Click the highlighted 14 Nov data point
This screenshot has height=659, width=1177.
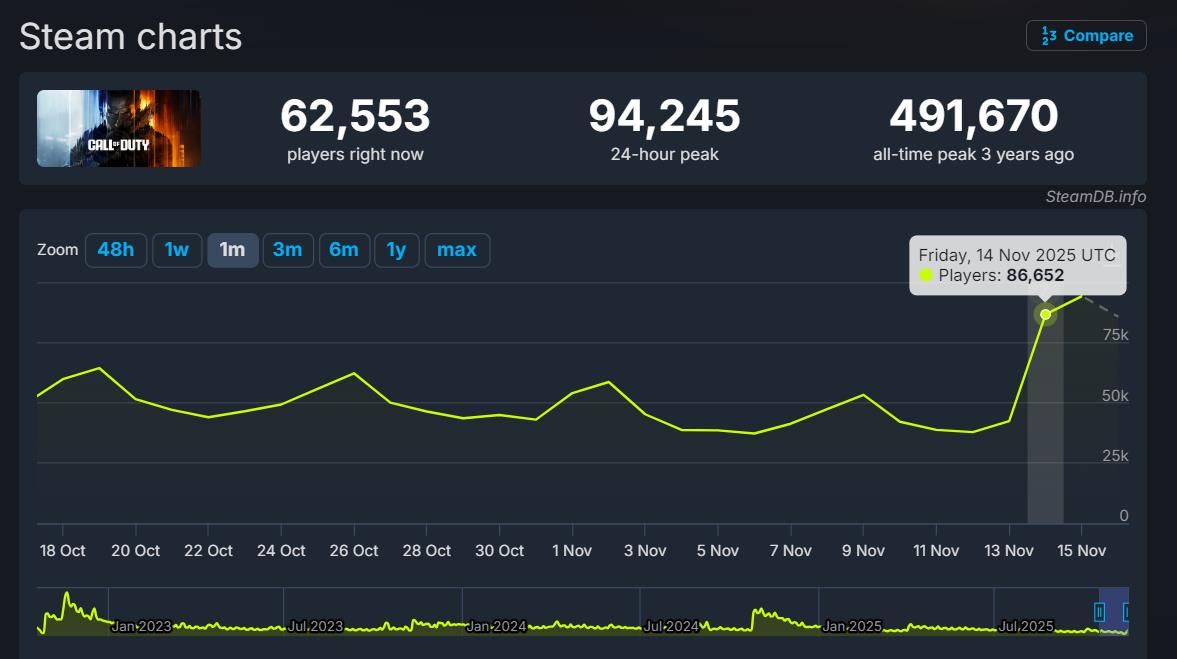[x=1046, y=314]
